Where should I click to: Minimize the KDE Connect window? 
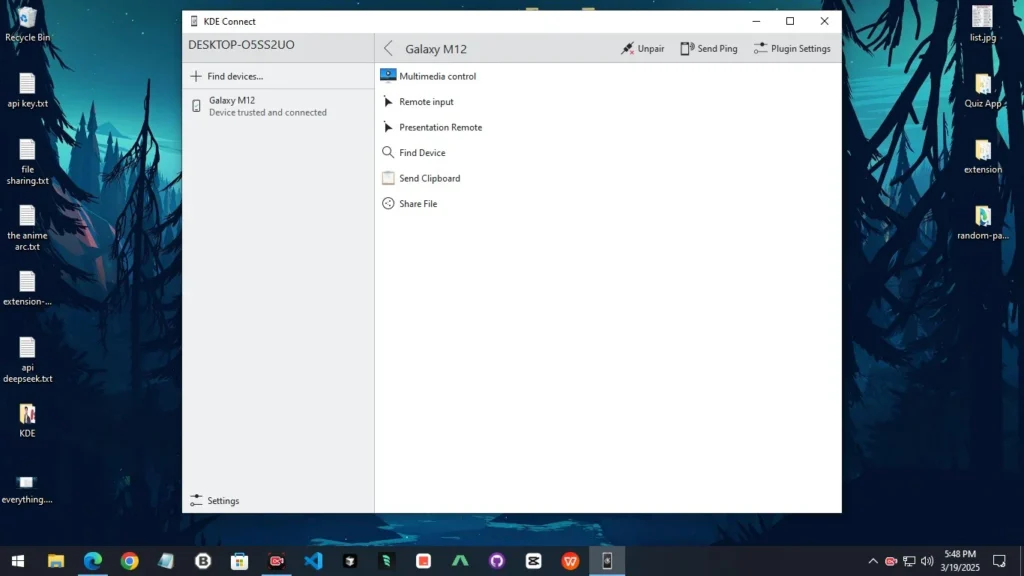(x=756, y=21)
